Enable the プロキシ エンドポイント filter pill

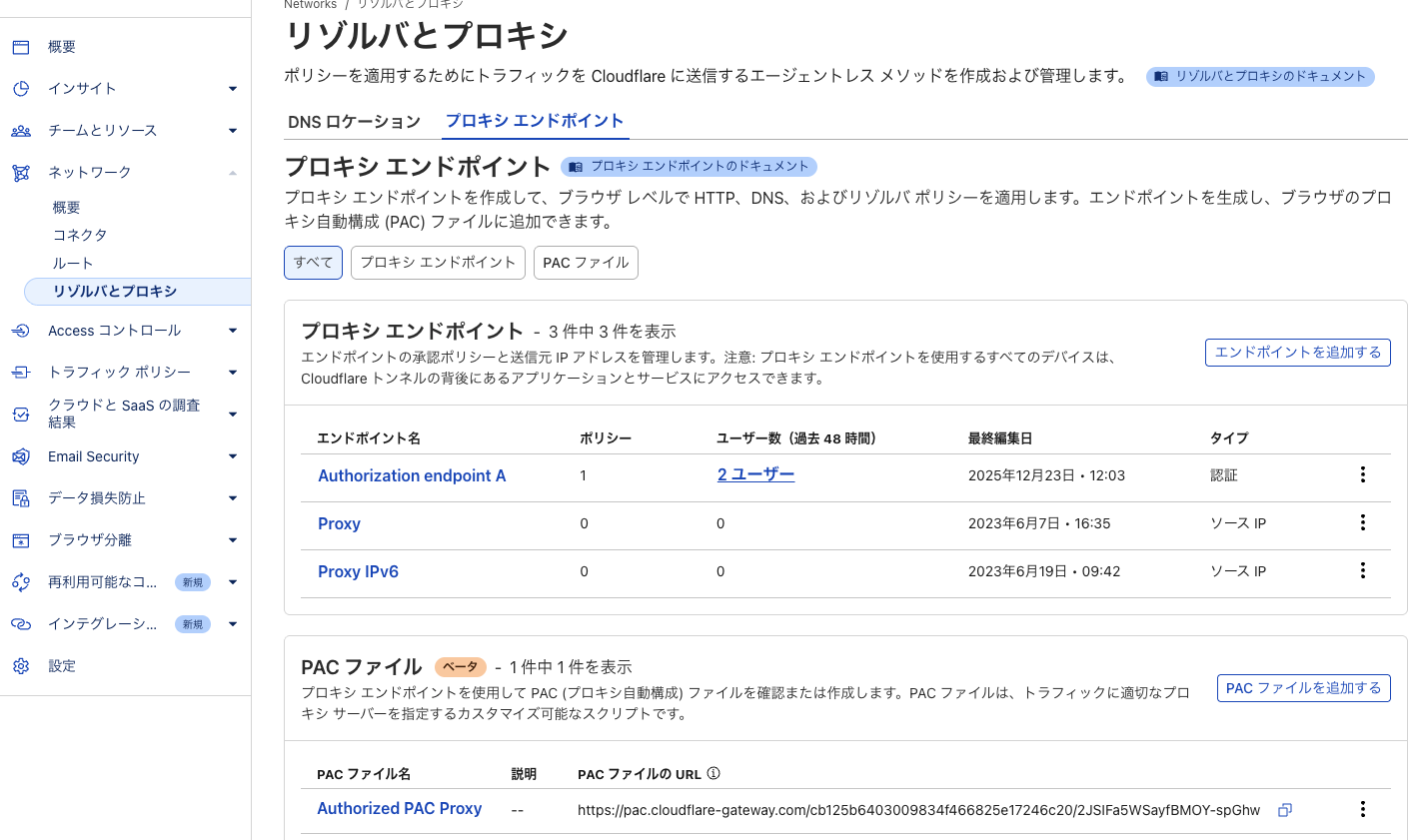coord(438,262)
